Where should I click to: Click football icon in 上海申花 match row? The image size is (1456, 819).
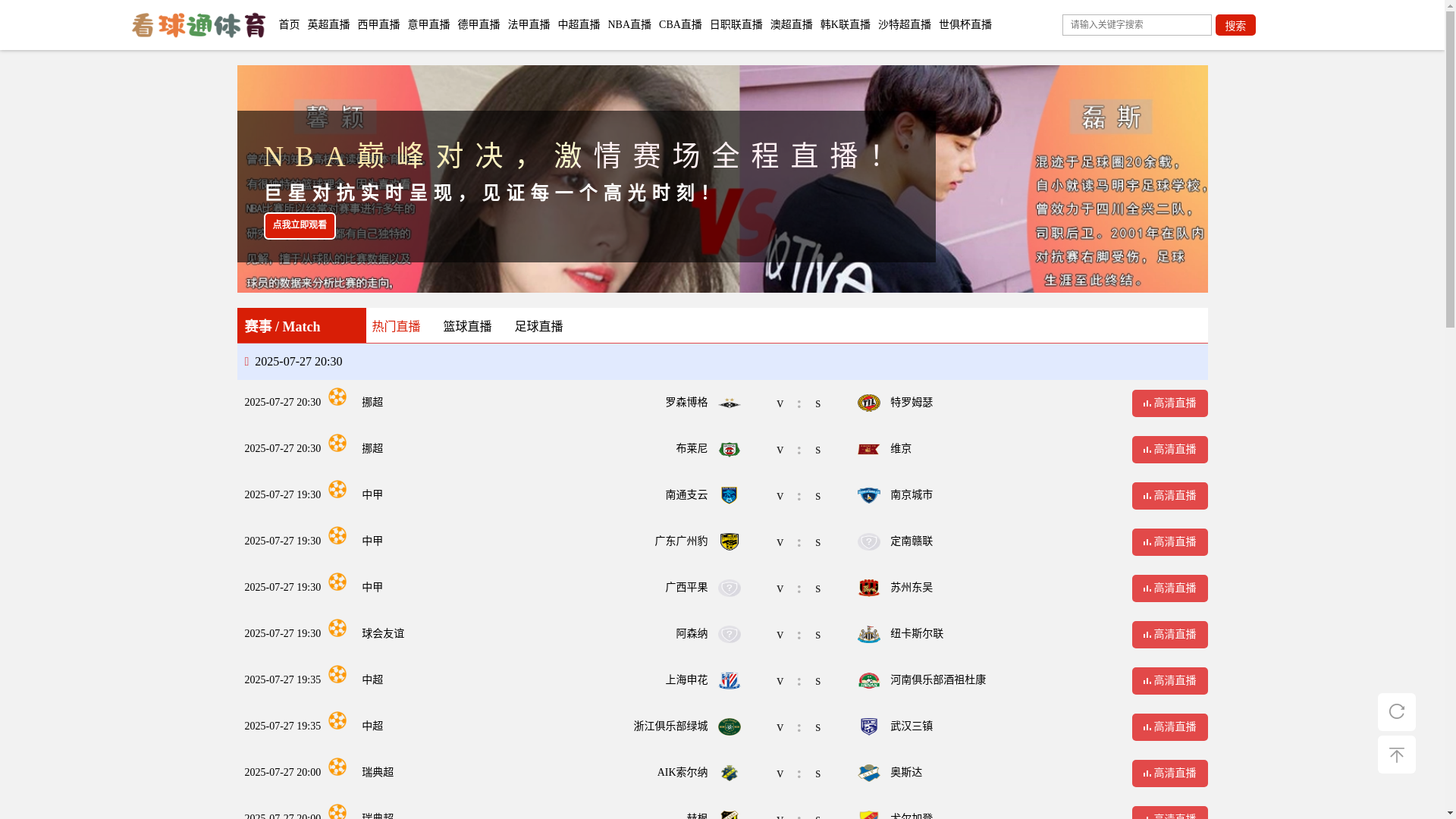click(337, 674)
